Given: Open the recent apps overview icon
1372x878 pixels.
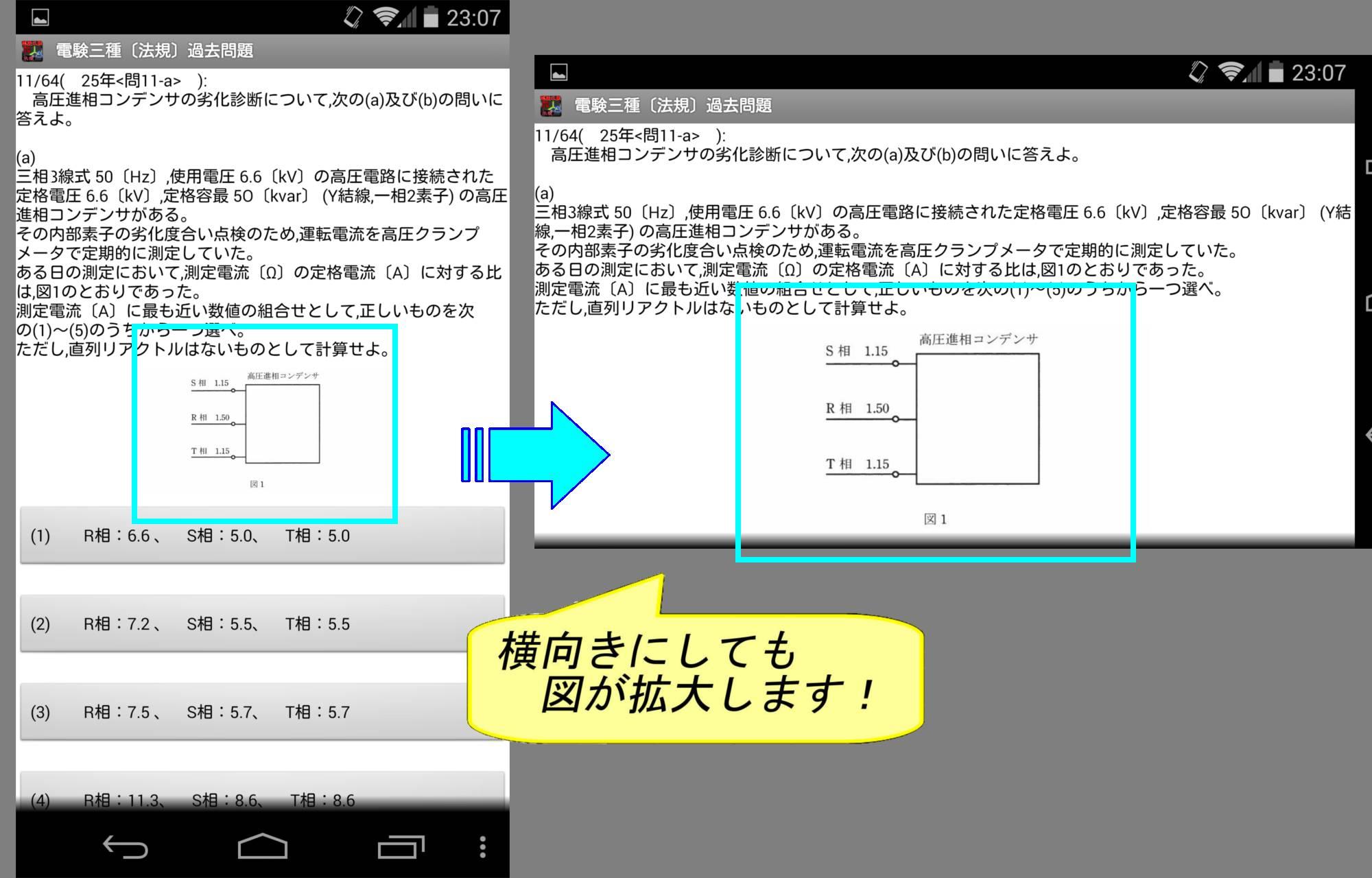Looking at the screenshot, I should pos(401,846).
